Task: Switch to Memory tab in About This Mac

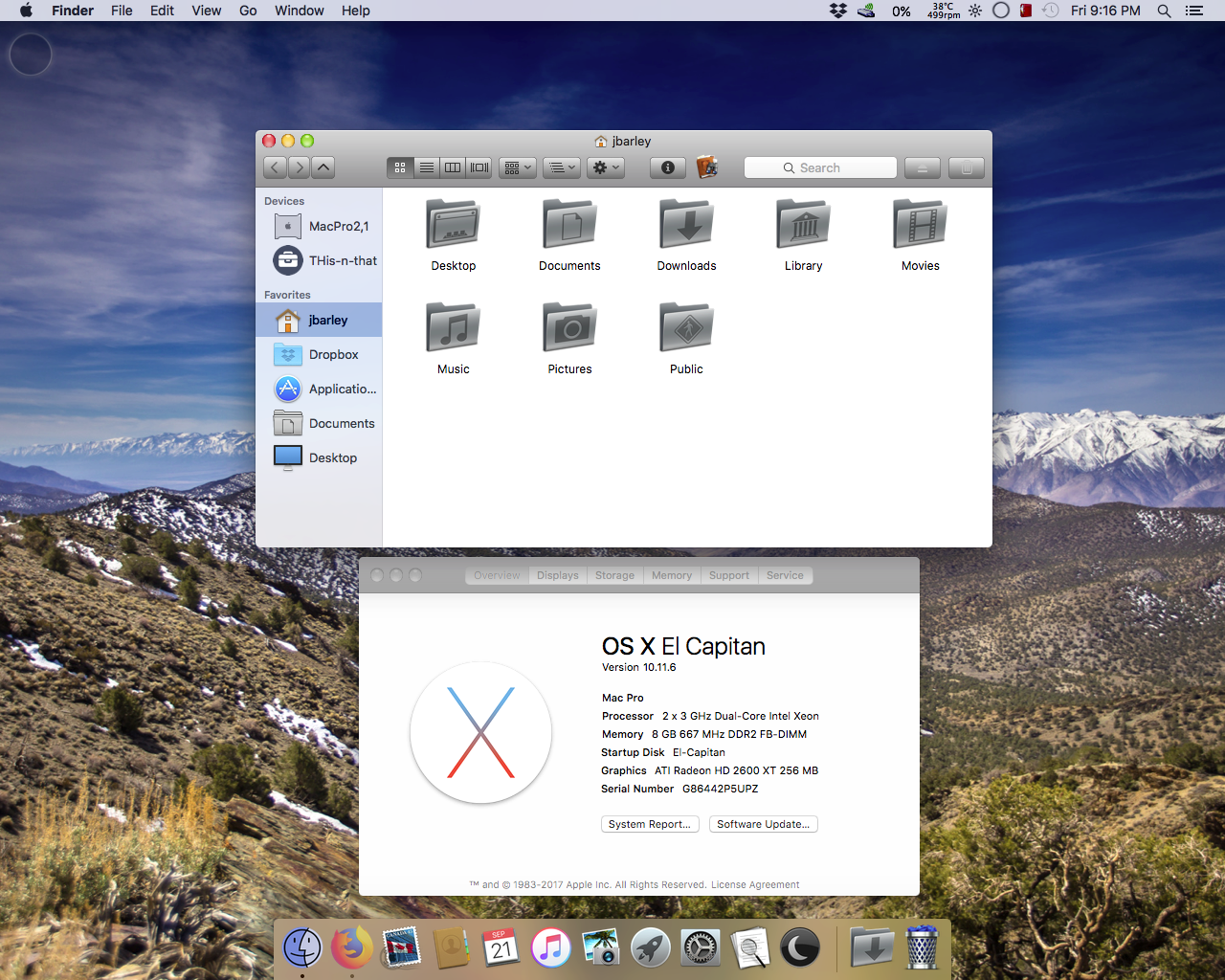Action: point(672,575)
